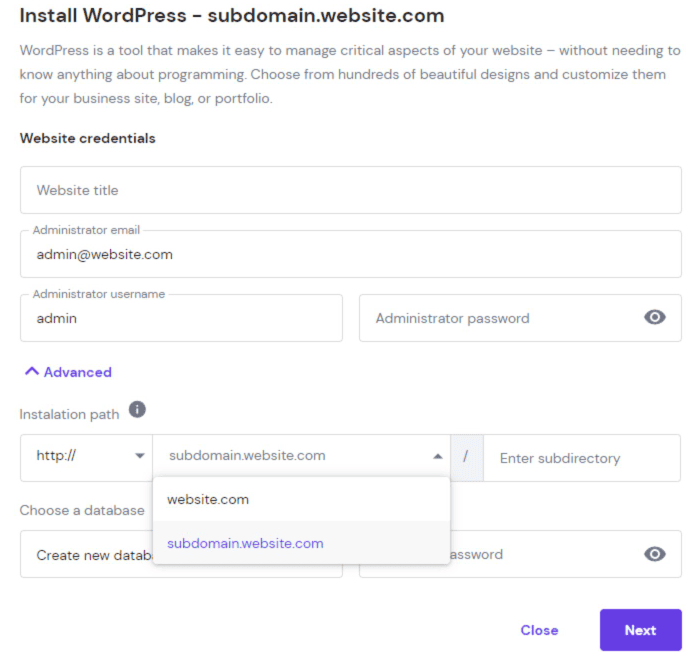Select website.com from the domain list

(x=208, y=499)
